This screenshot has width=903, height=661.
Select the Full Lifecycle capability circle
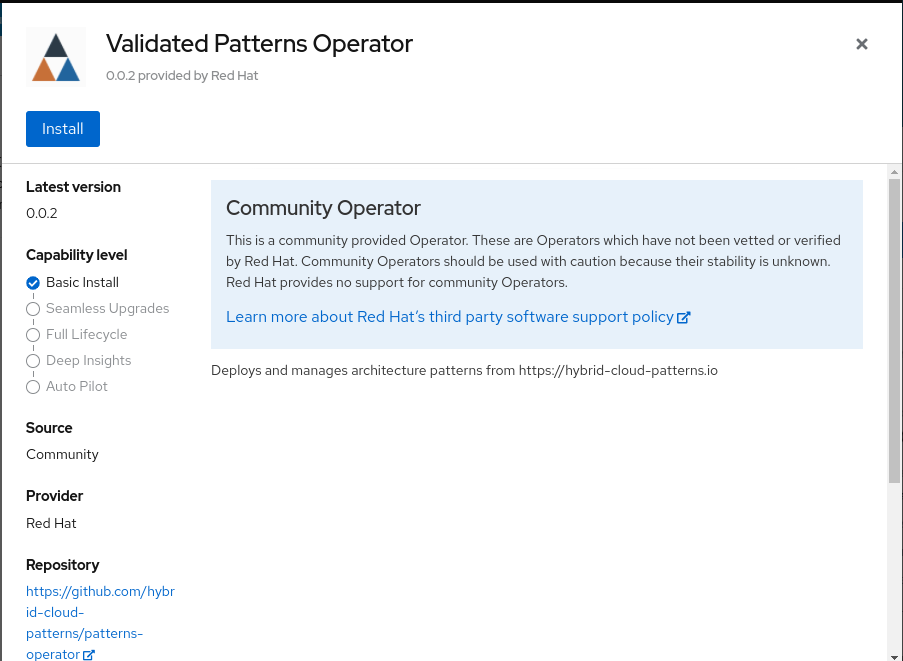(32, 334)
